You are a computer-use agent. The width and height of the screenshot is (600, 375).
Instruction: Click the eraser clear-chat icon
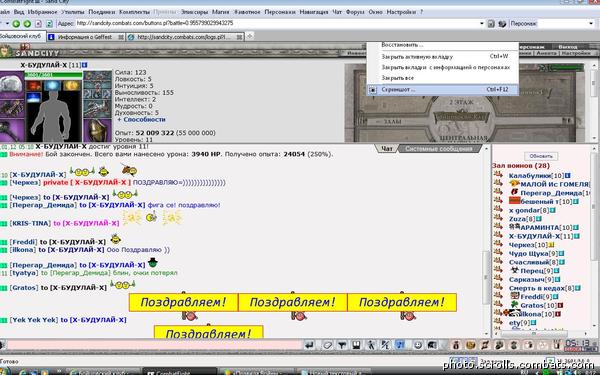click(328, 345)
